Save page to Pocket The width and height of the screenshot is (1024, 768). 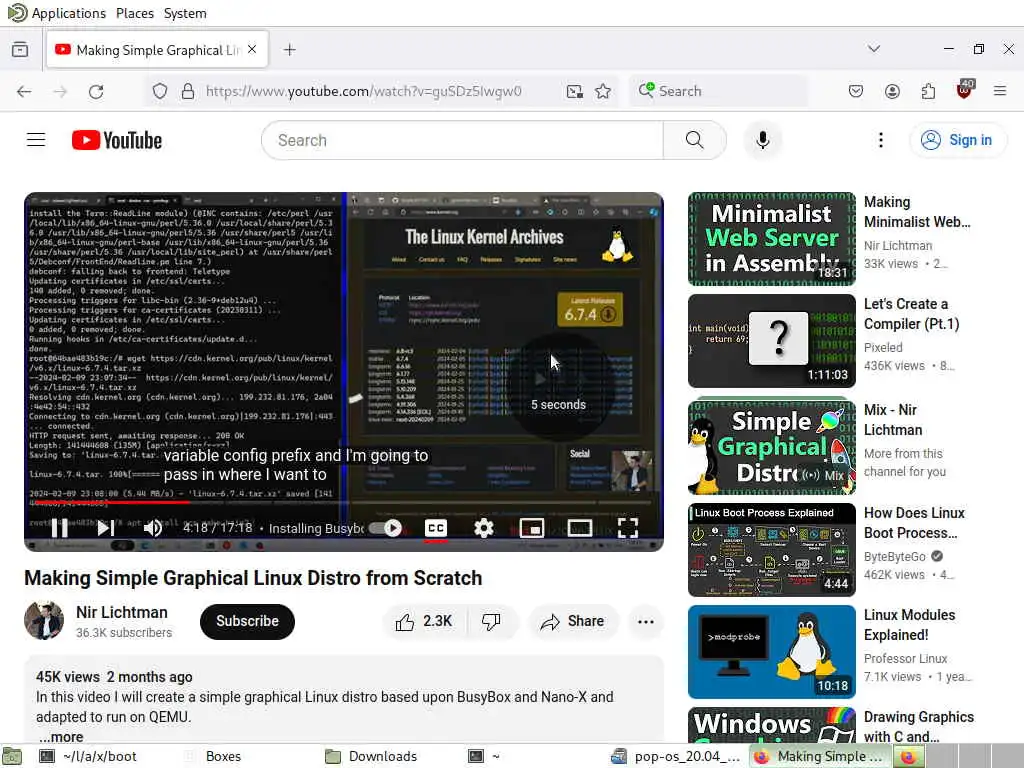click(856, 91)
